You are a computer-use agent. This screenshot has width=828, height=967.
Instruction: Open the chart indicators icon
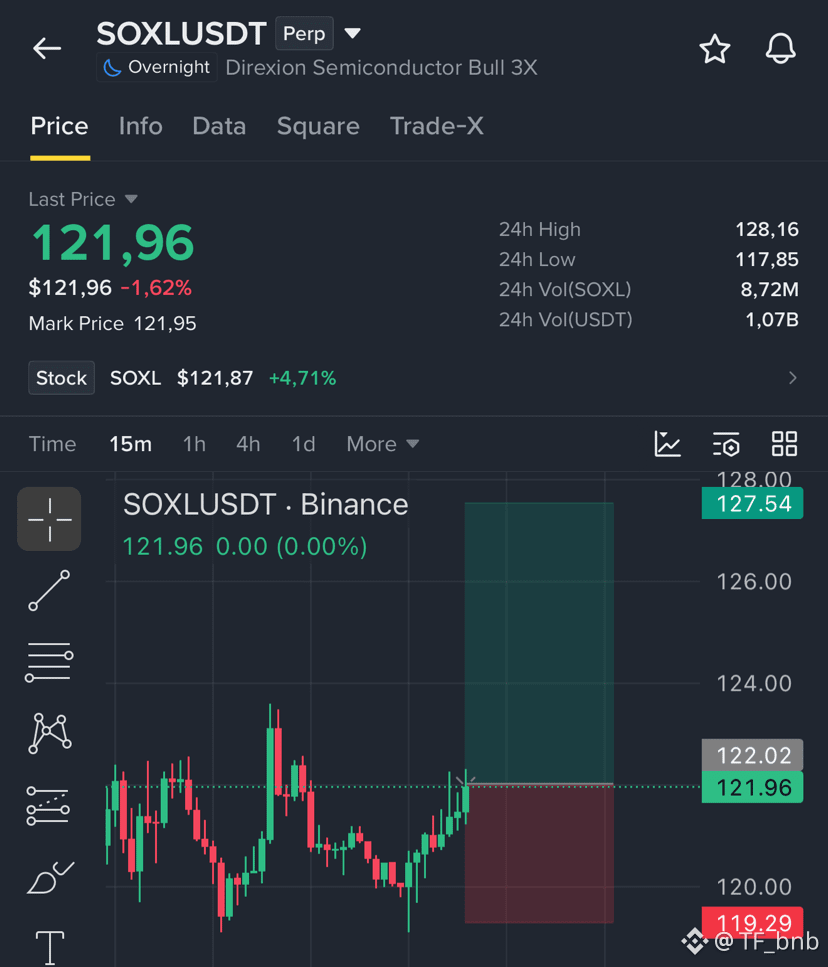coord(668,444)
